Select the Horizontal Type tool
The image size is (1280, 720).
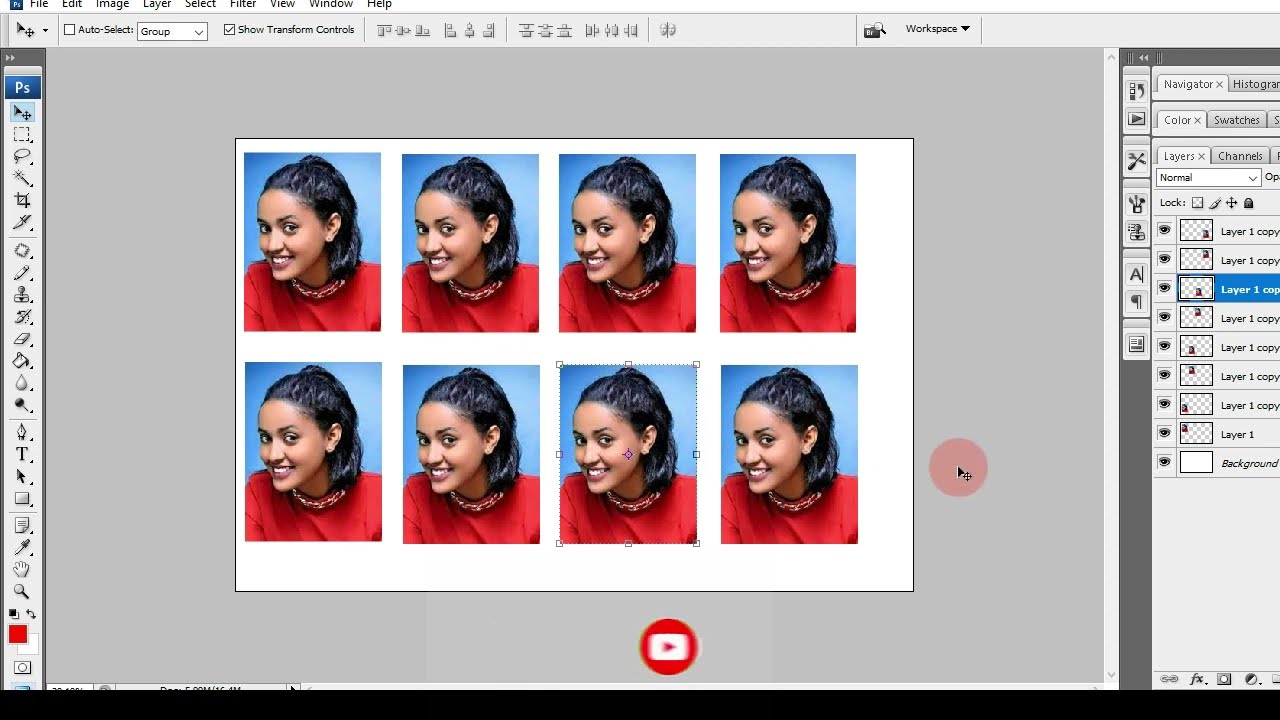point(22,454)
